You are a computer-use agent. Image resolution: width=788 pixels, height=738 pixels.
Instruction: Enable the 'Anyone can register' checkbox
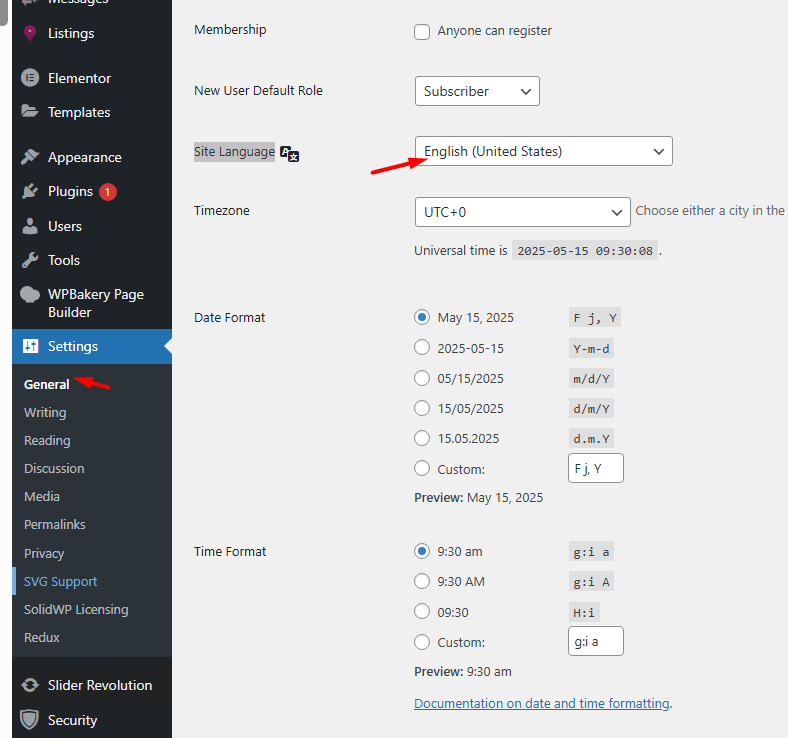click(x=422, y=31)
